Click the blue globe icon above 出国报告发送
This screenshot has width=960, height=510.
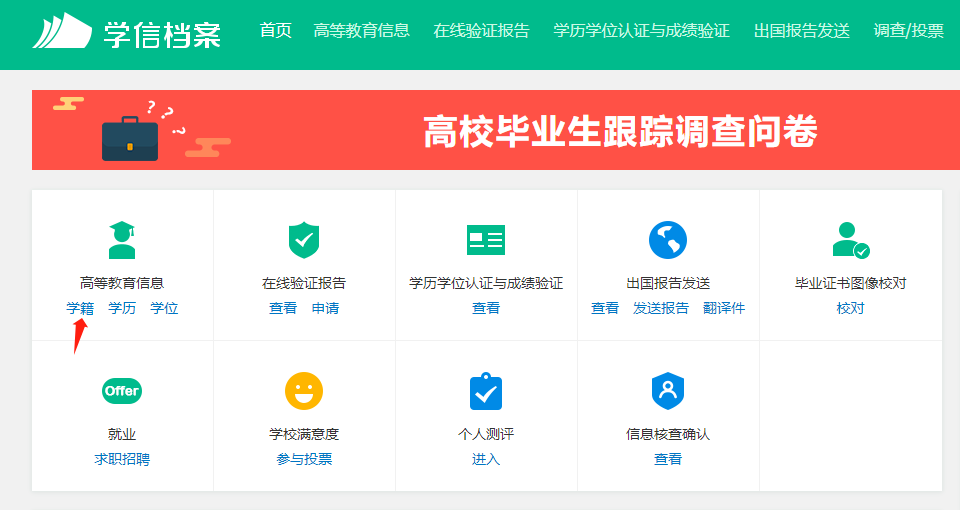pos(668,240)
